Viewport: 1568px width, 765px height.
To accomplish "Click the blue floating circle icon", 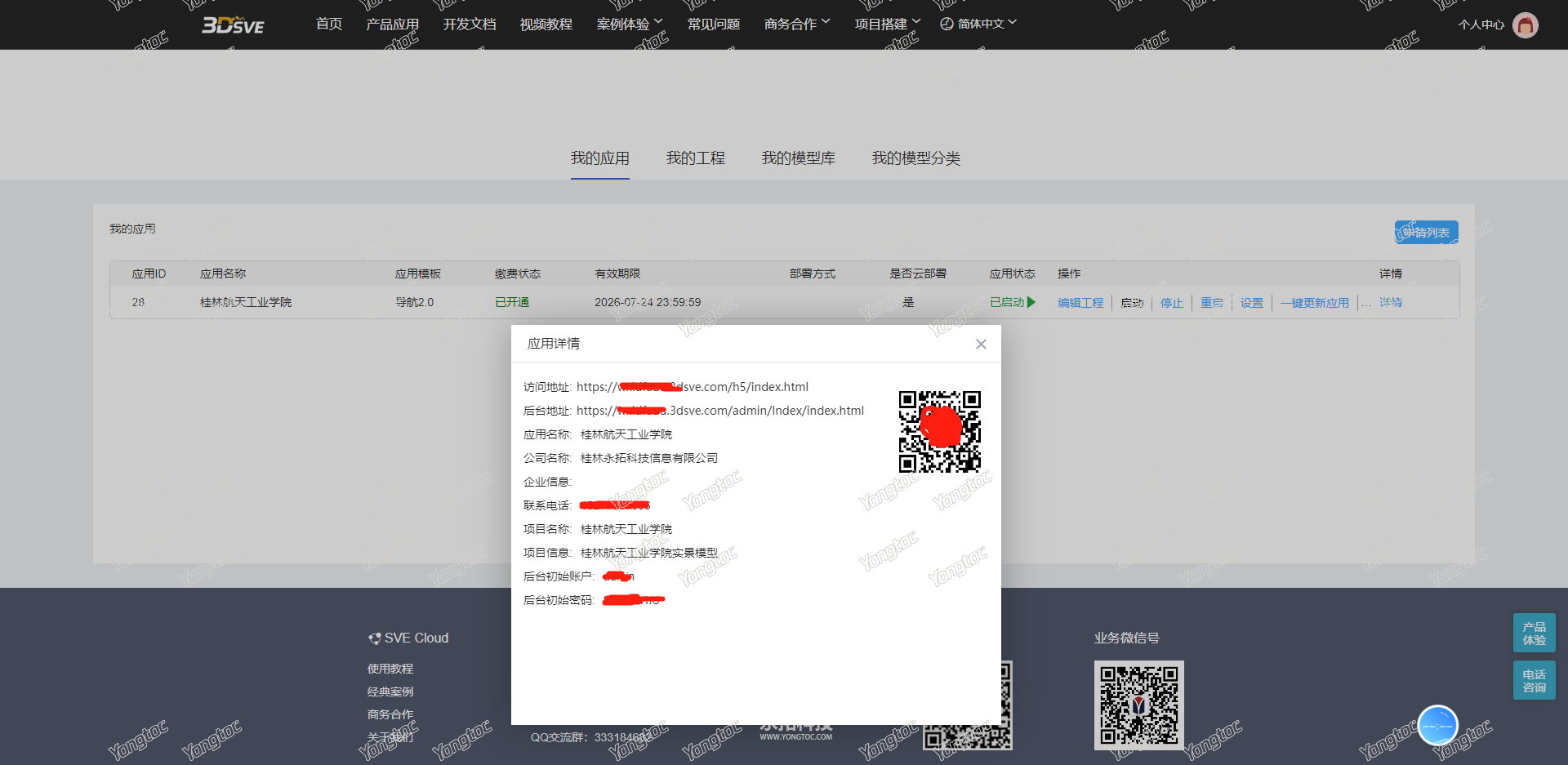I will 1437,725.
